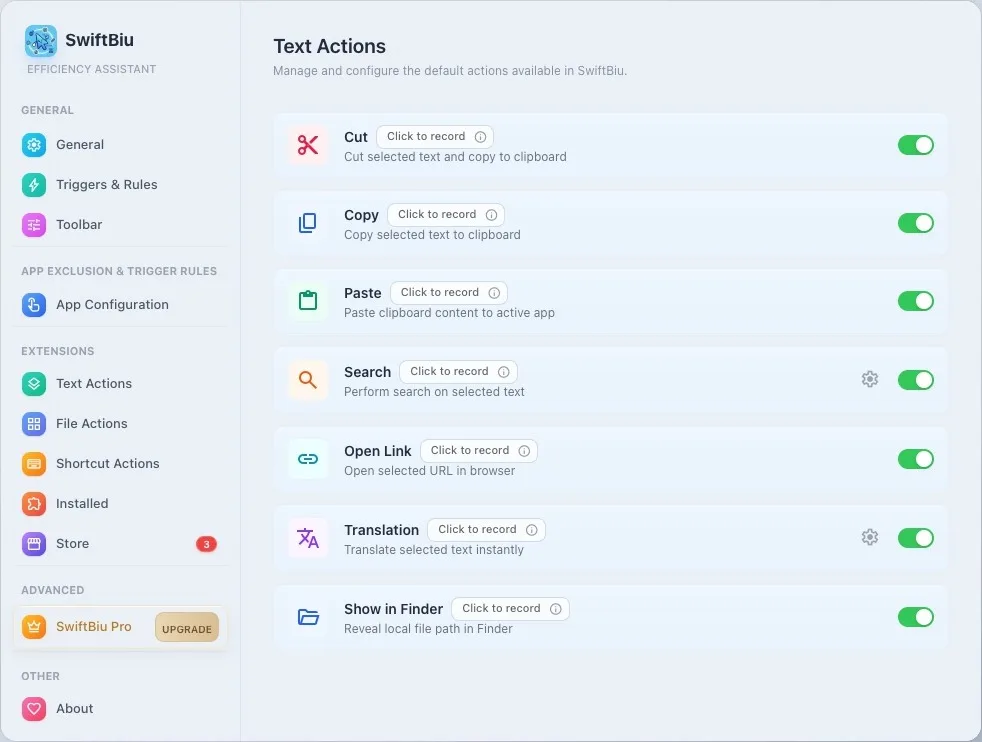
Task: Click to record Paste shortcut
Action: (449, 292)
